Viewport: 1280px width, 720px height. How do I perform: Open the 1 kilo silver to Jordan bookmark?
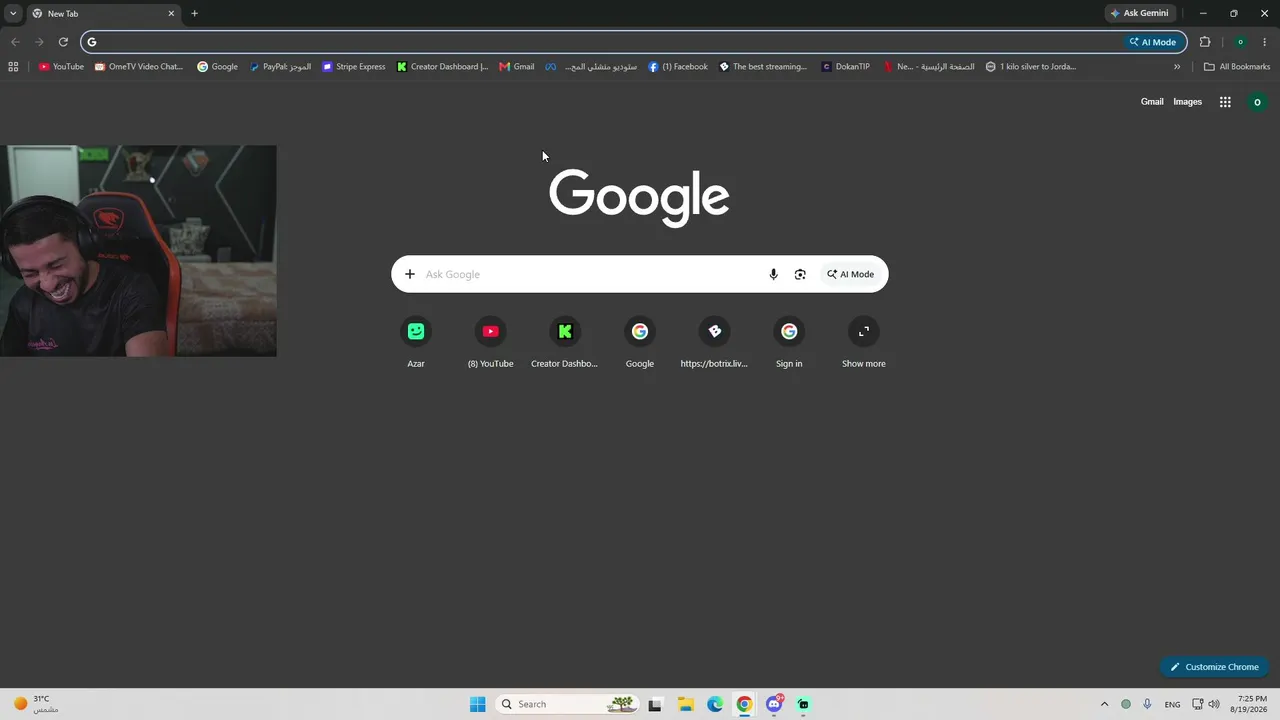point(1031,67)
